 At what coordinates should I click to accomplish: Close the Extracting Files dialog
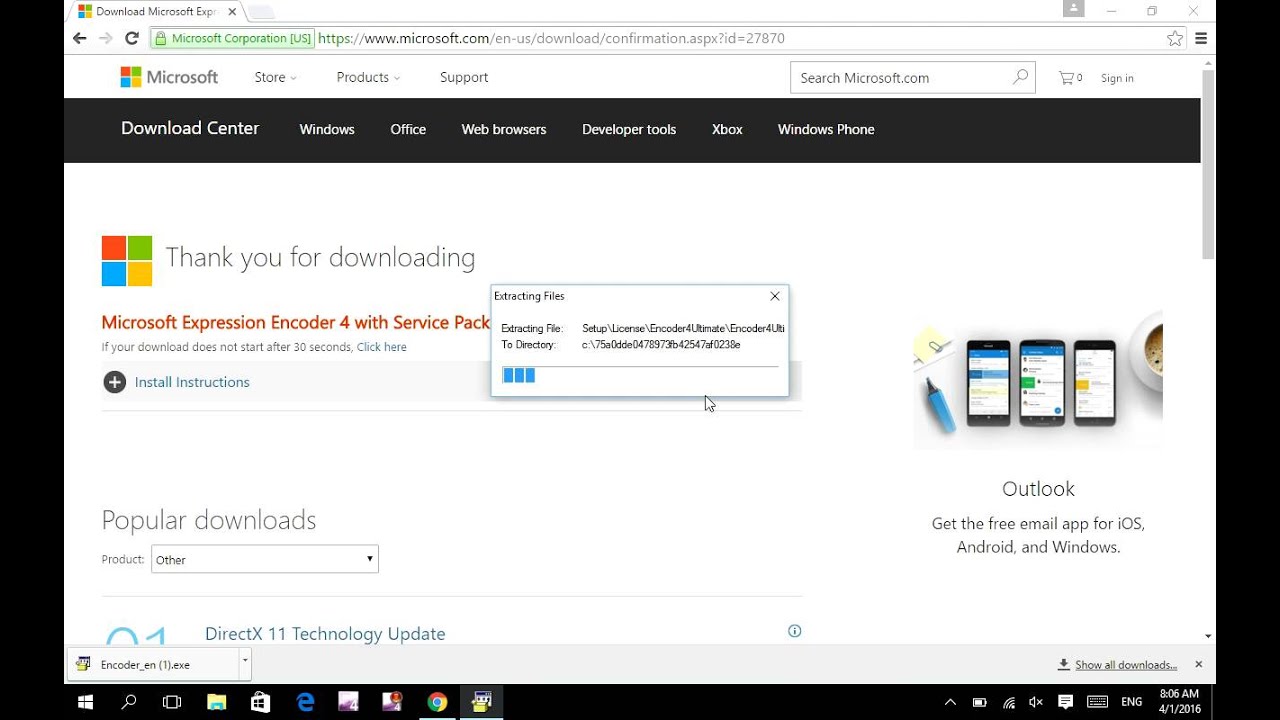point(775,296)
